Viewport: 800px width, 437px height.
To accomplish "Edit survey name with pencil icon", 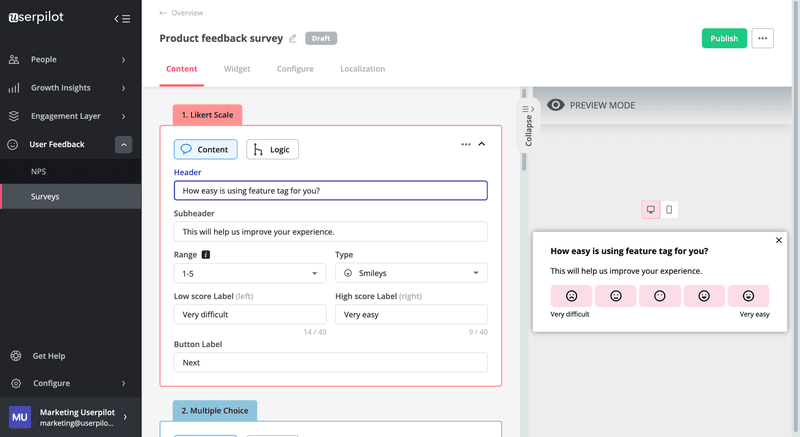I will pos(293,38).
